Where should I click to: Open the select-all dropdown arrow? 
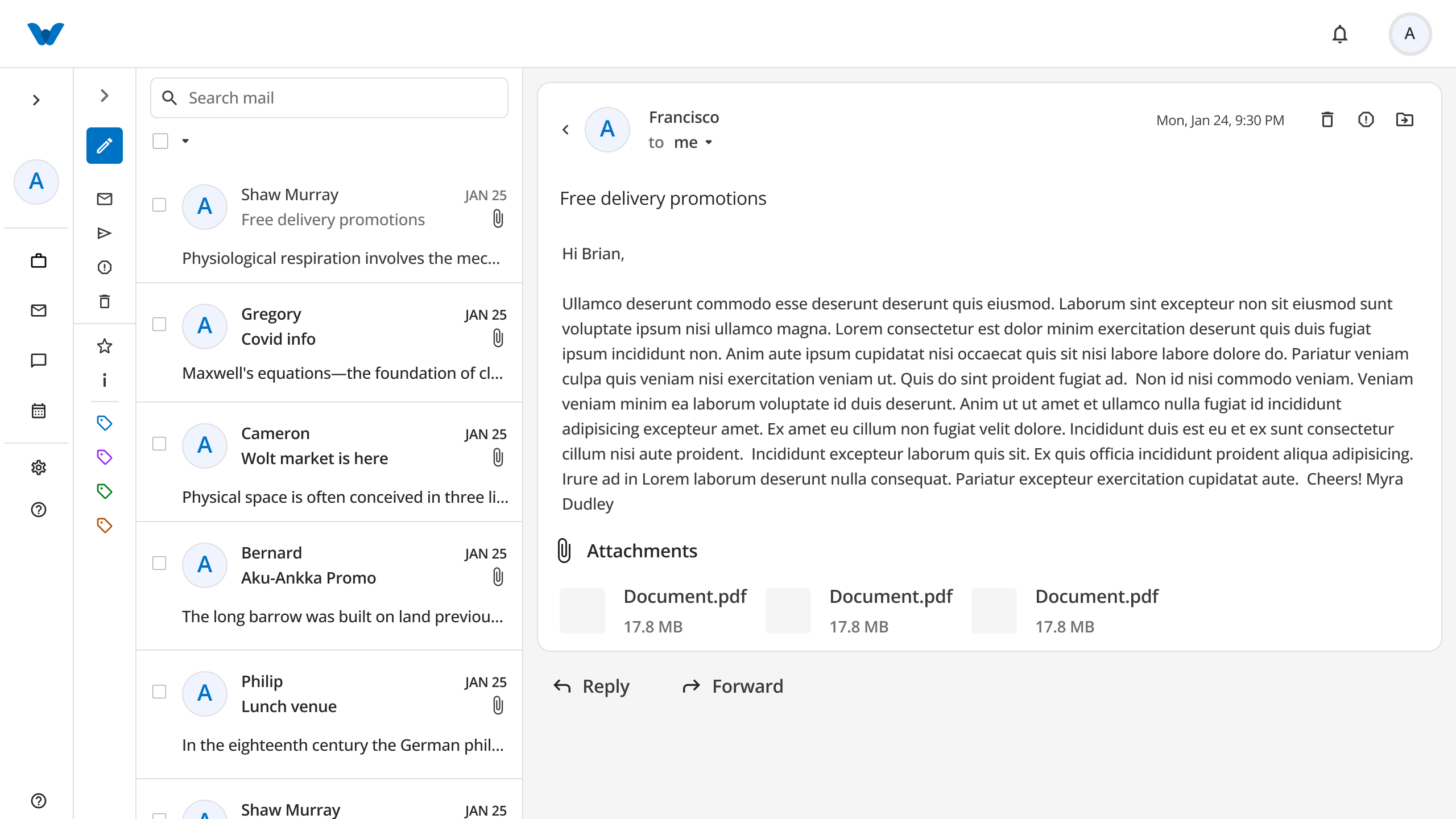click(x=185, y=141)
